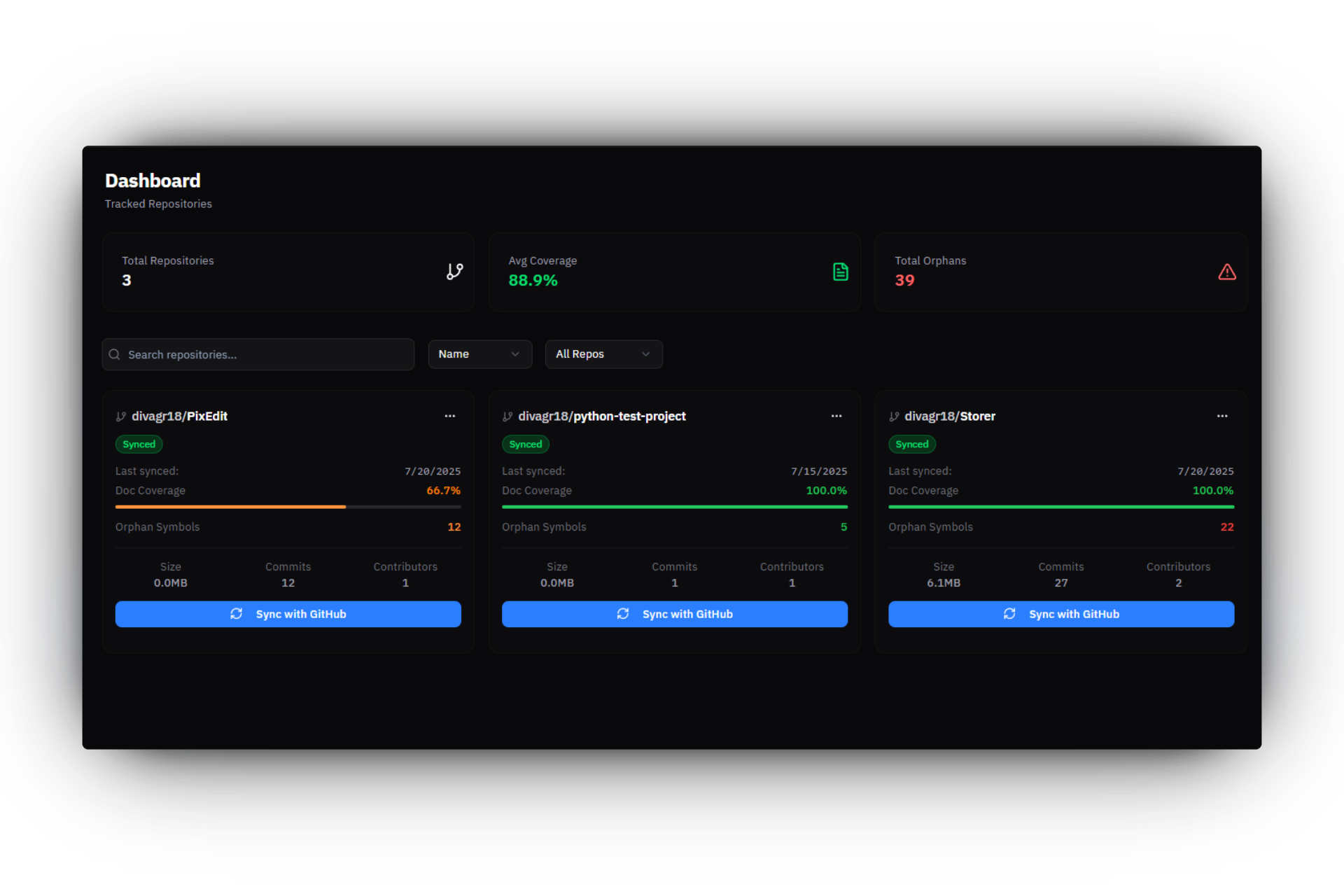Open the three-dot menu for divagr18/PixEdit
This screenshot has width=1344, height=896.
[x=450, y=416]
